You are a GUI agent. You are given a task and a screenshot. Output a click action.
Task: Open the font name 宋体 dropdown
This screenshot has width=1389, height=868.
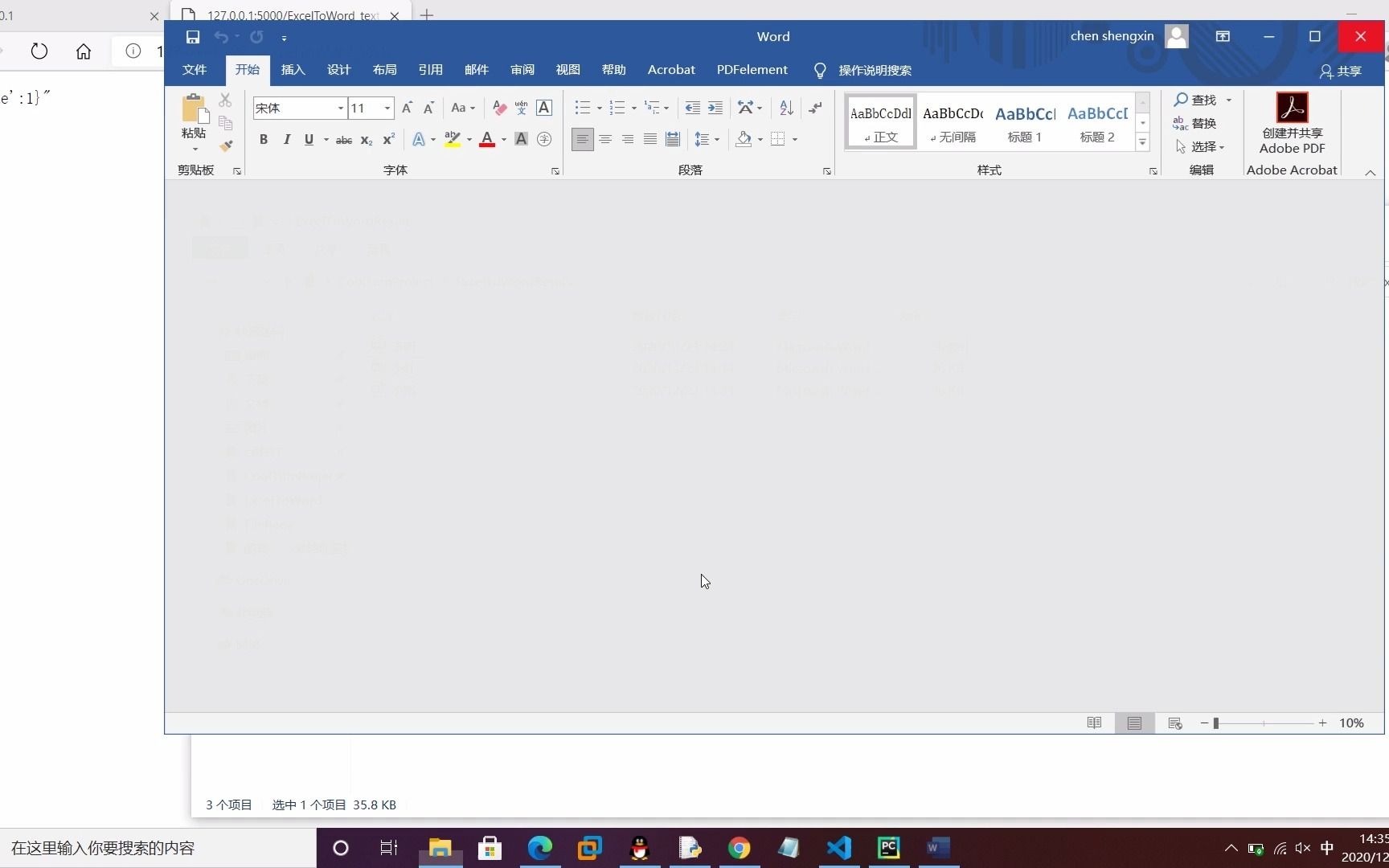341,108
